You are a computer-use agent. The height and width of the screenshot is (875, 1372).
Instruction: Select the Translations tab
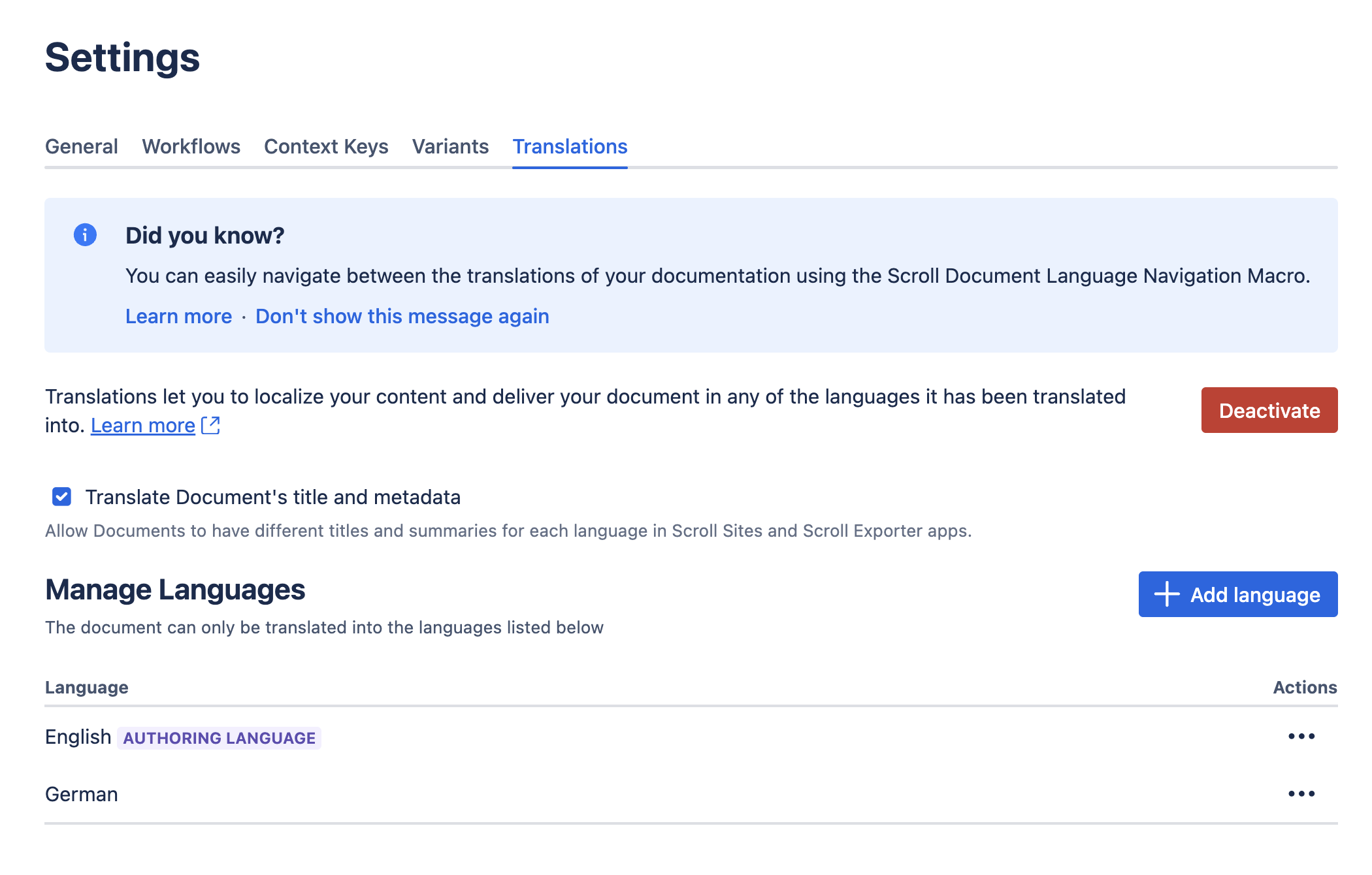point(570,146)
